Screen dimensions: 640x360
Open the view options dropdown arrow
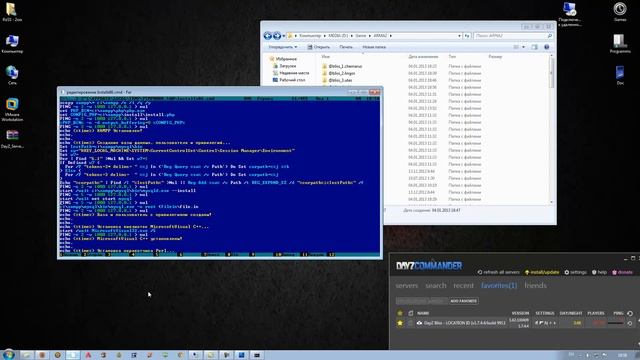pyautogui.click(x=523, y=47)
